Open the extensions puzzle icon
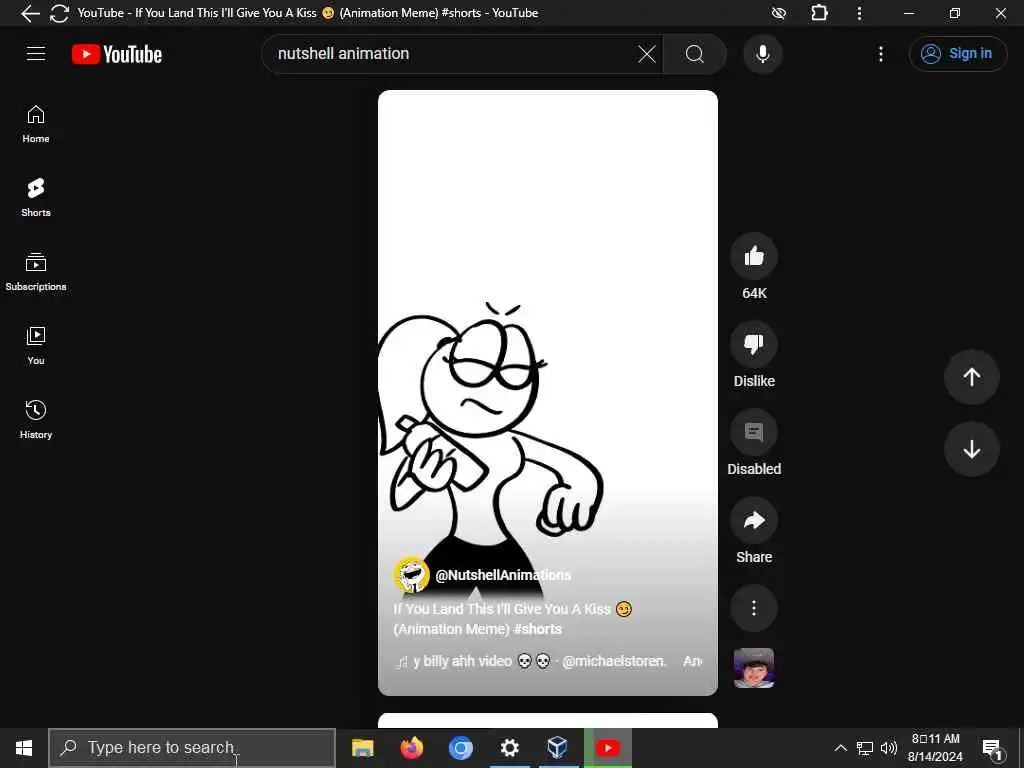 click(x=819, y=13)
